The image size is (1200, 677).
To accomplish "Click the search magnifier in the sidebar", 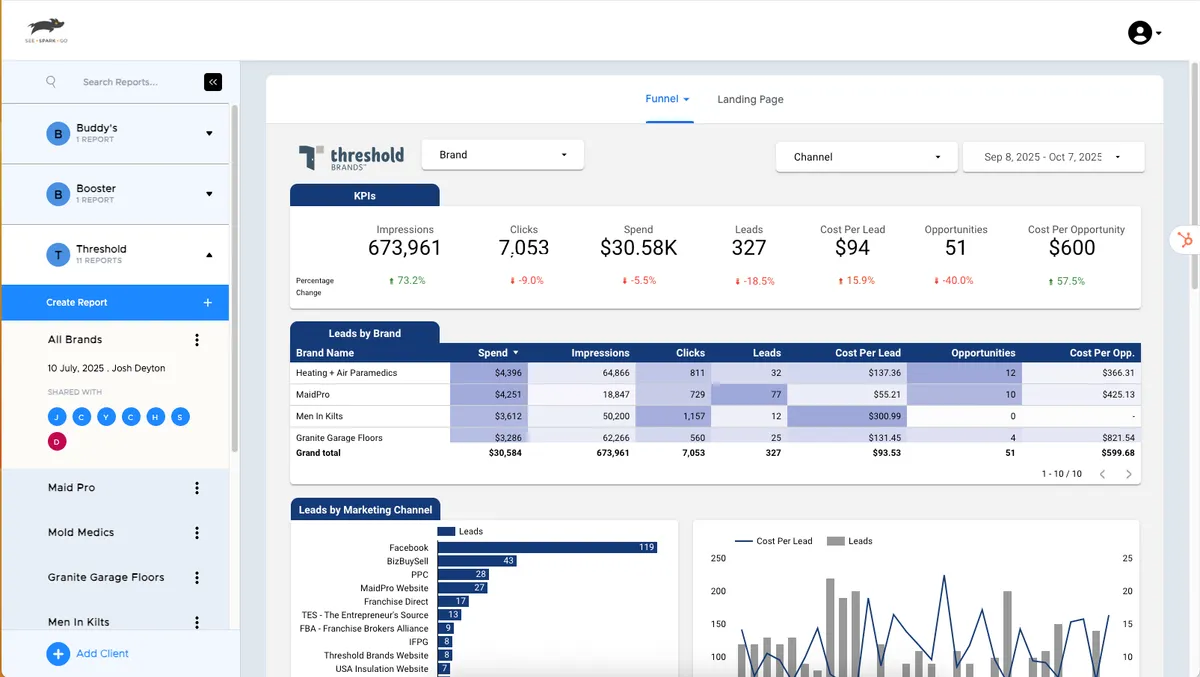I will 50,81.
